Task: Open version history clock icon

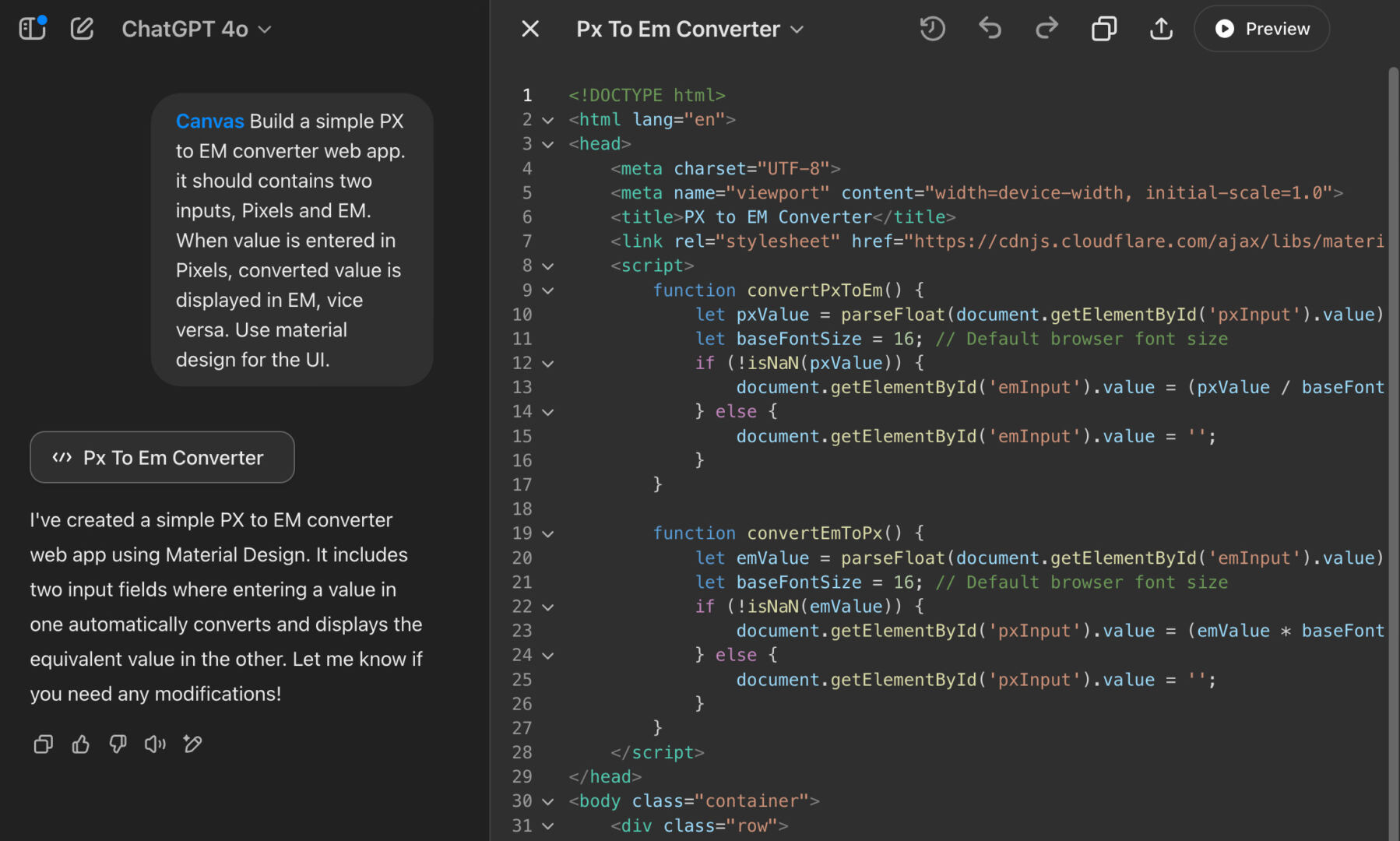Action: coord(932,29)
